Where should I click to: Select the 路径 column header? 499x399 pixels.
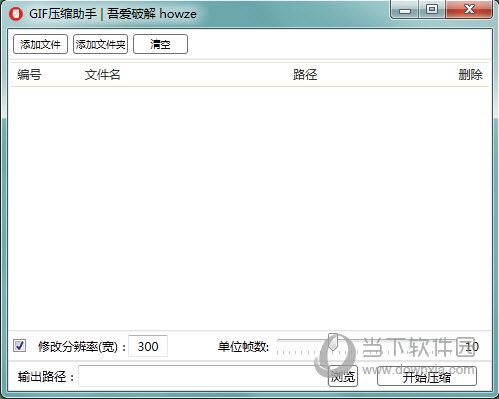pos(305,74)
